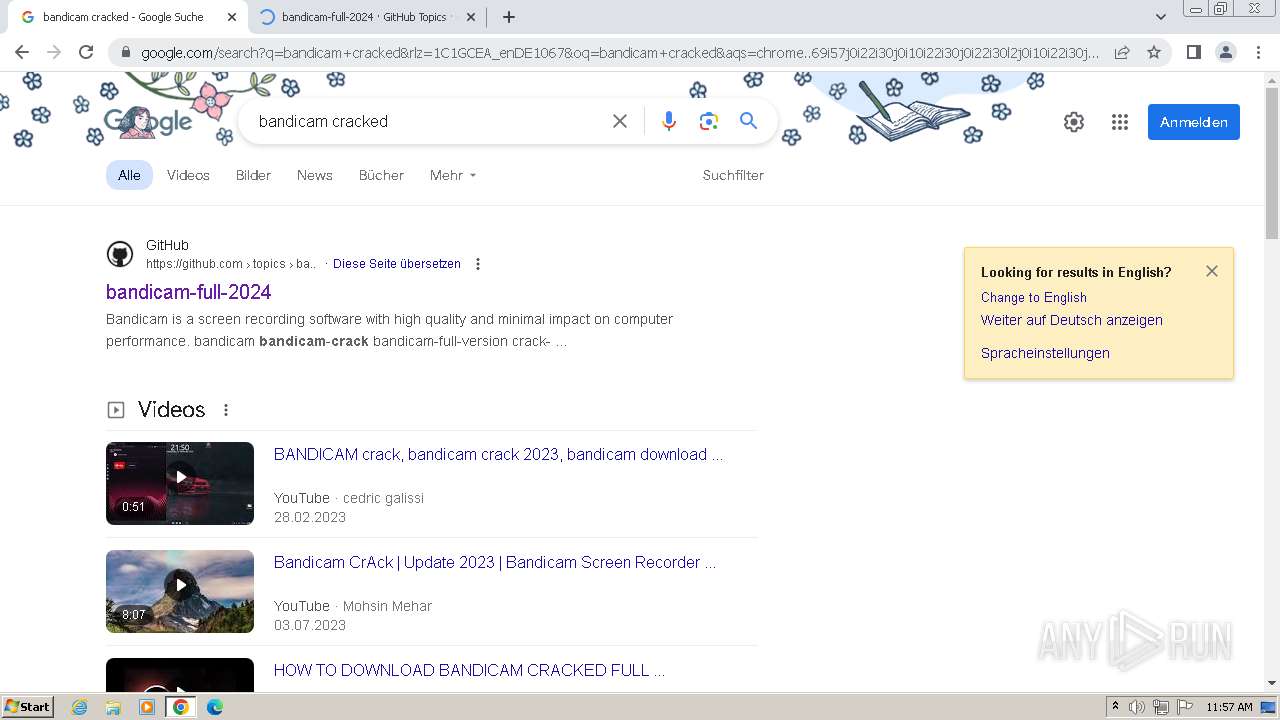This screenshot has width=1280, height=720.
Task: Open media player from taskbar
Action: pyautogui.click(x=147, y=707)
